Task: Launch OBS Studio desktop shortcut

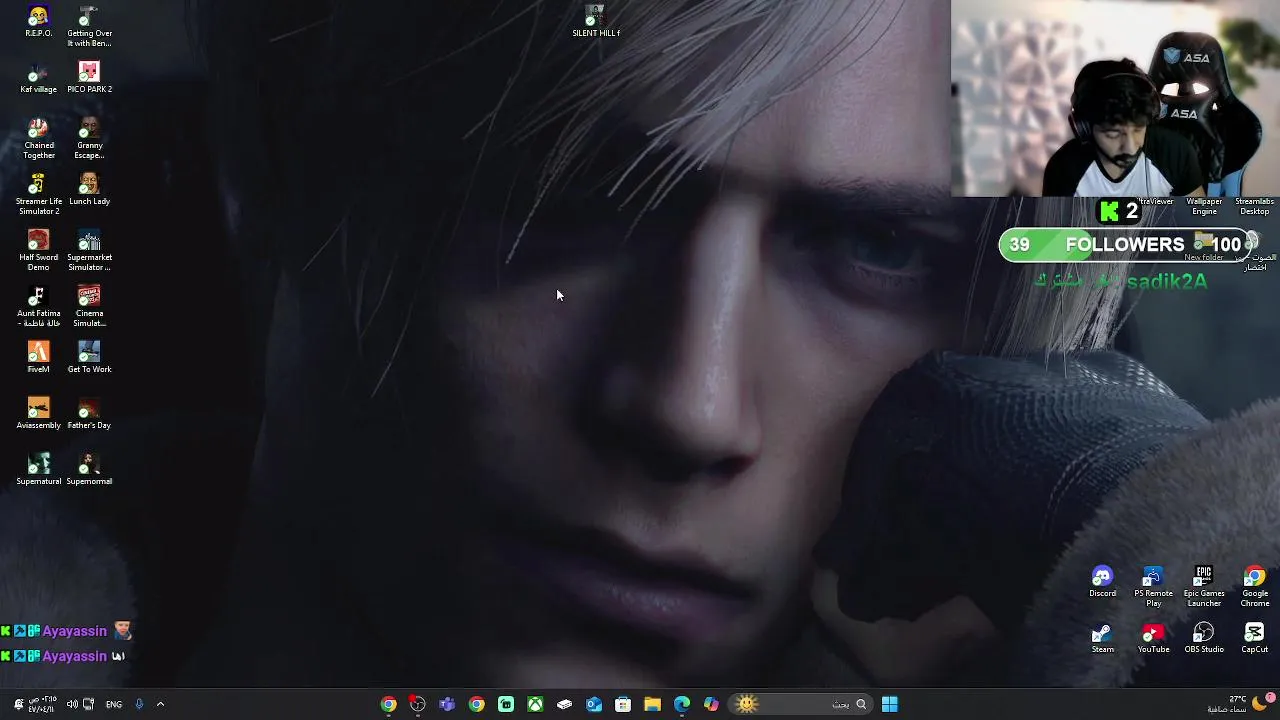Action: 1204,638
